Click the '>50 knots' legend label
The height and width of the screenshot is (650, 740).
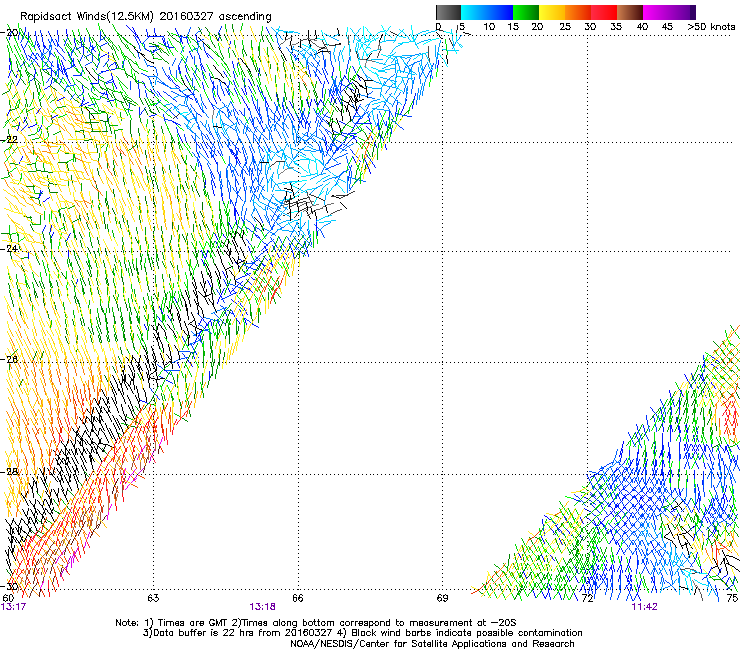tap(711, 27)
